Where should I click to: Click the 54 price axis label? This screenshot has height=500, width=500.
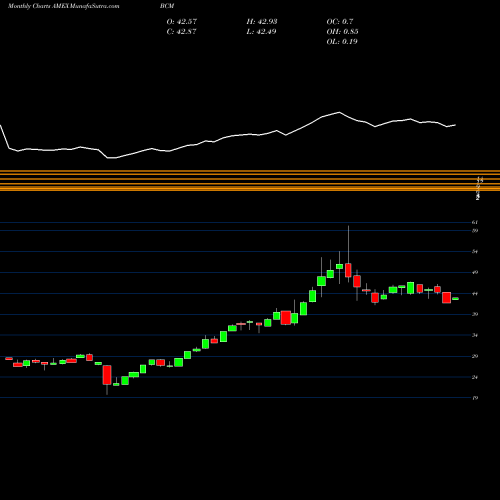tap(475, 252)
